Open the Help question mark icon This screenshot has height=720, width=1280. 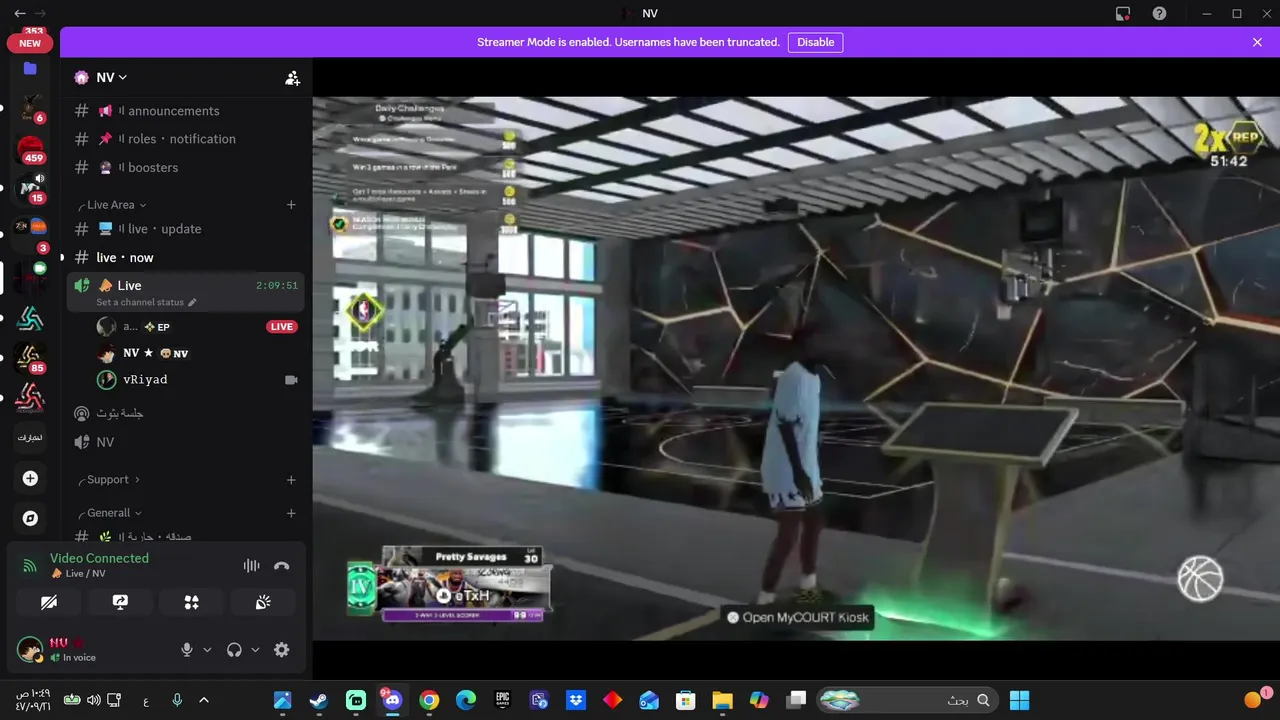(x=1159, y=13)
